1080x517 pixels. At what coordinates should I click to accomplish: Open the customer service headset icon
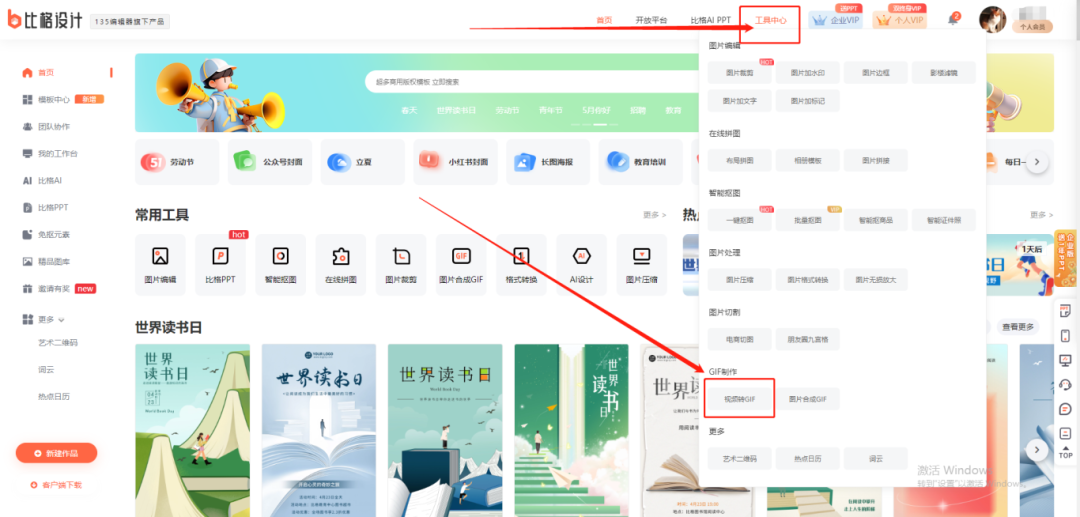(1065, 384)
